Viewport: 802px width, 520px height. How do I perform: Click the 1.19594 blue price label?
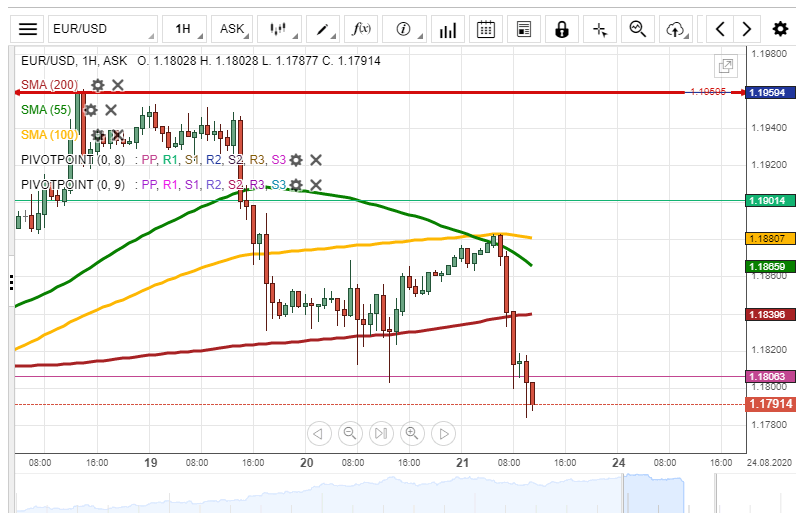tap(770, 93)
